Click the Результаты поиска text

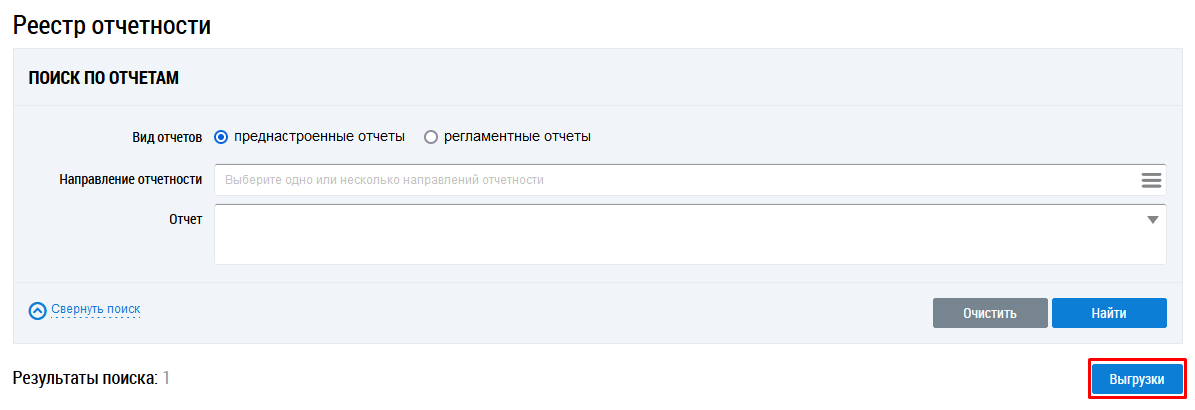coord(85,378)
